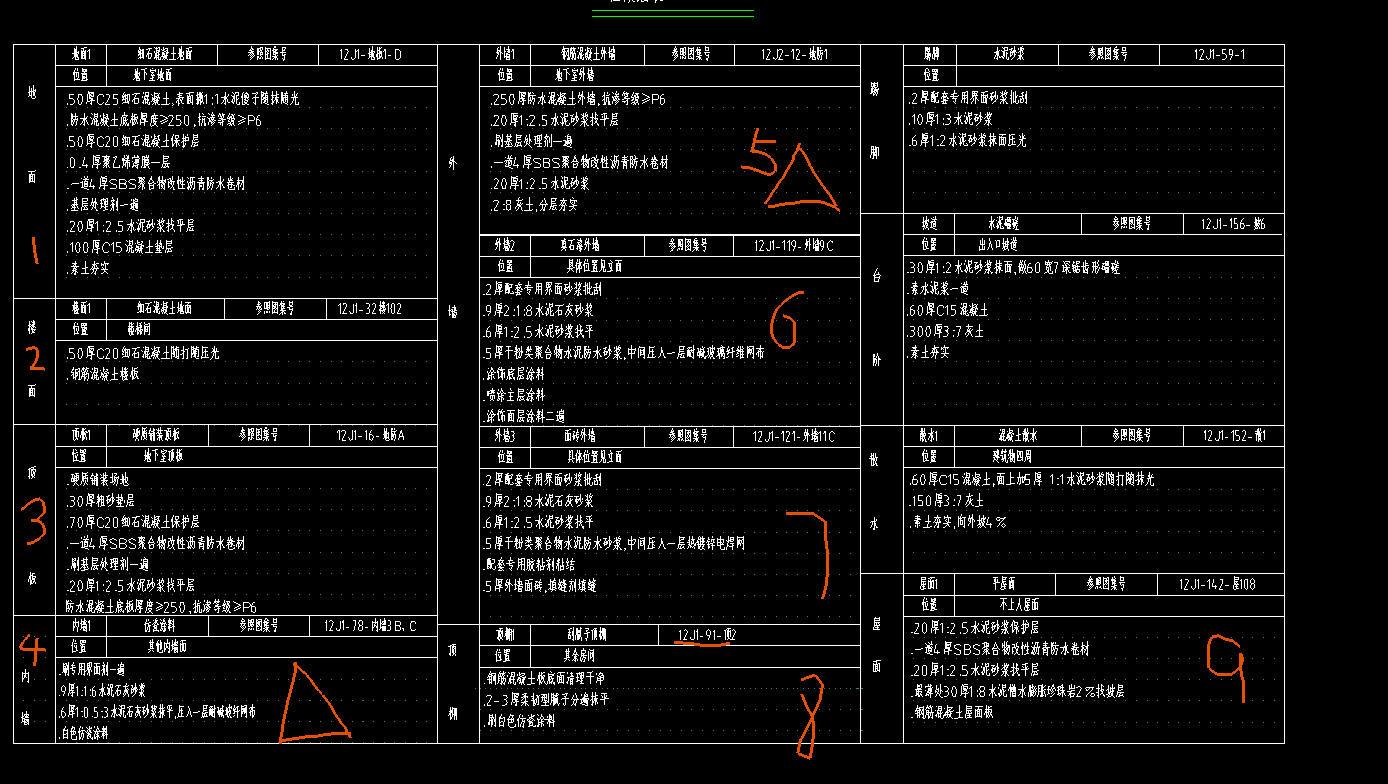The width and height of the screenshot is (1388, 784).
Task: Select the line "50厚C20细石混凝土随打随压光"
Action: 143,353
